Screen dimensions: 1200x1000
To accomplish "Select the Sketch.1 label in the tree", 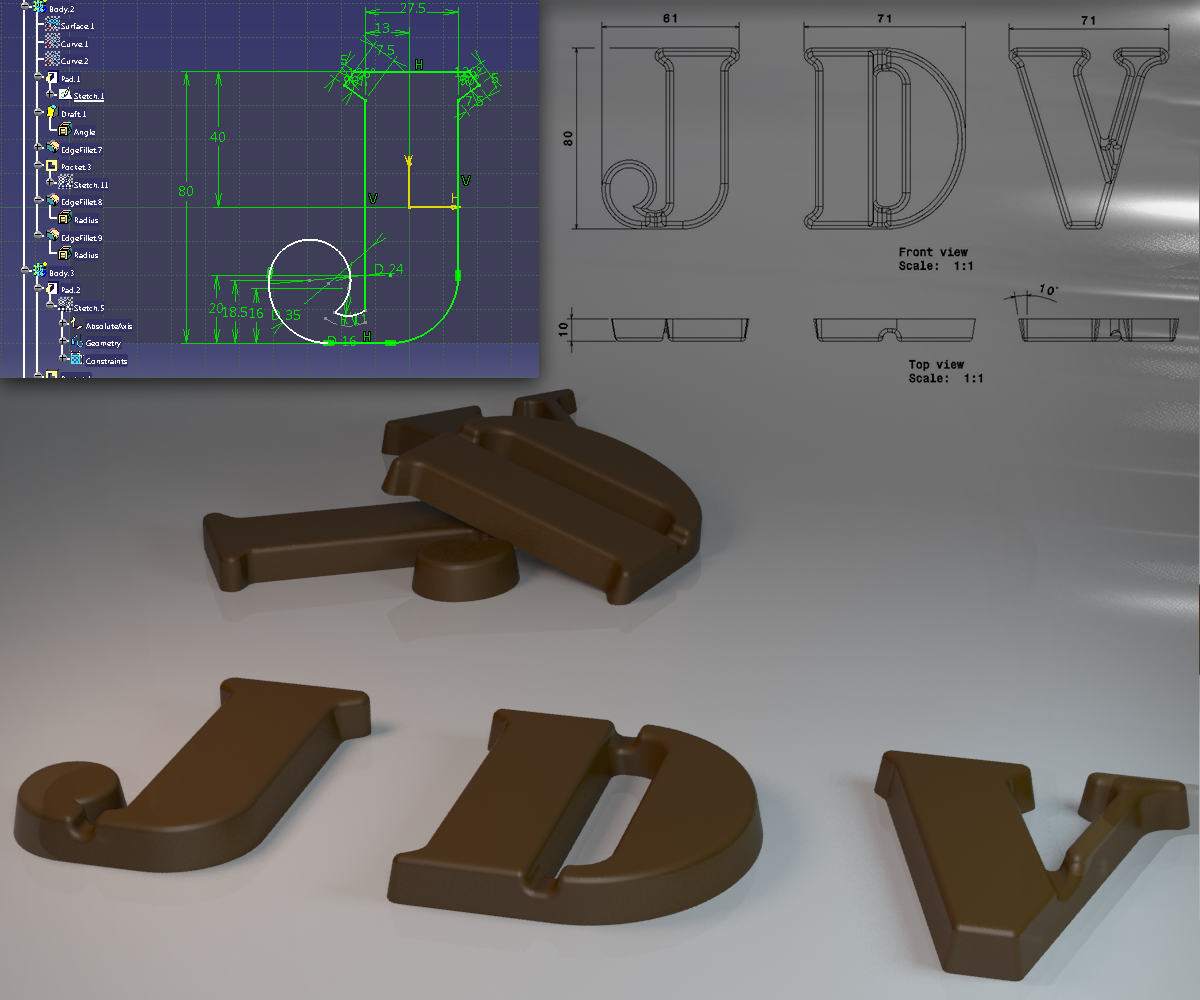I will [x=88, y=96].
